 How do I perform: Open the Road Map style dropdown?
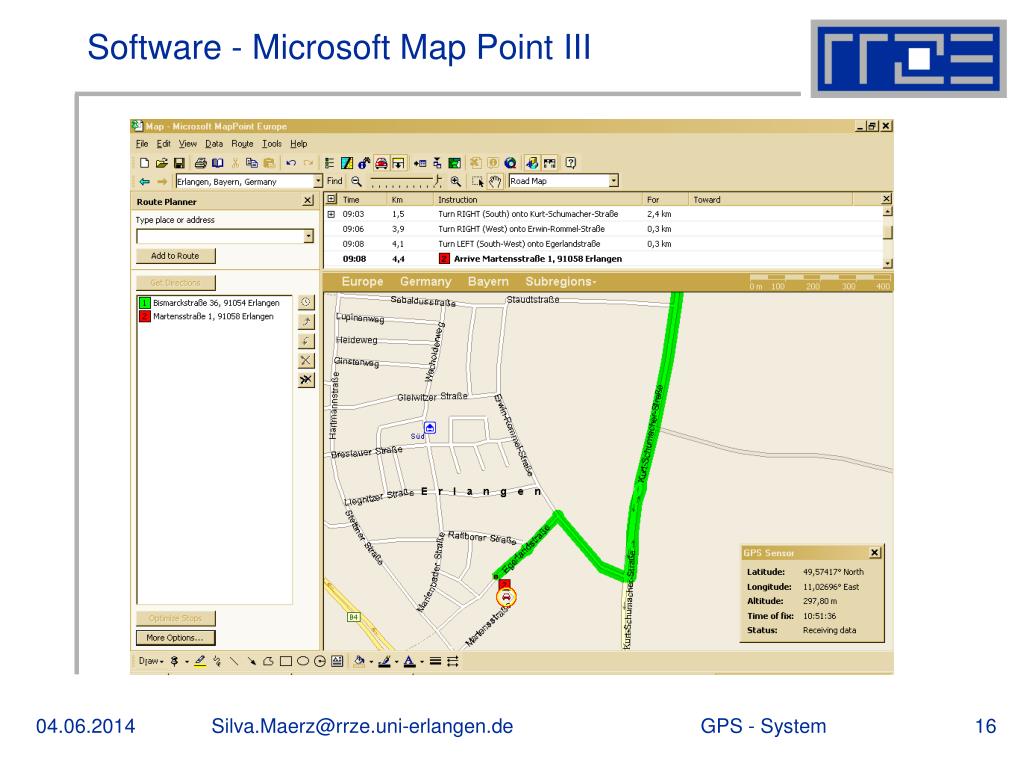614,181
